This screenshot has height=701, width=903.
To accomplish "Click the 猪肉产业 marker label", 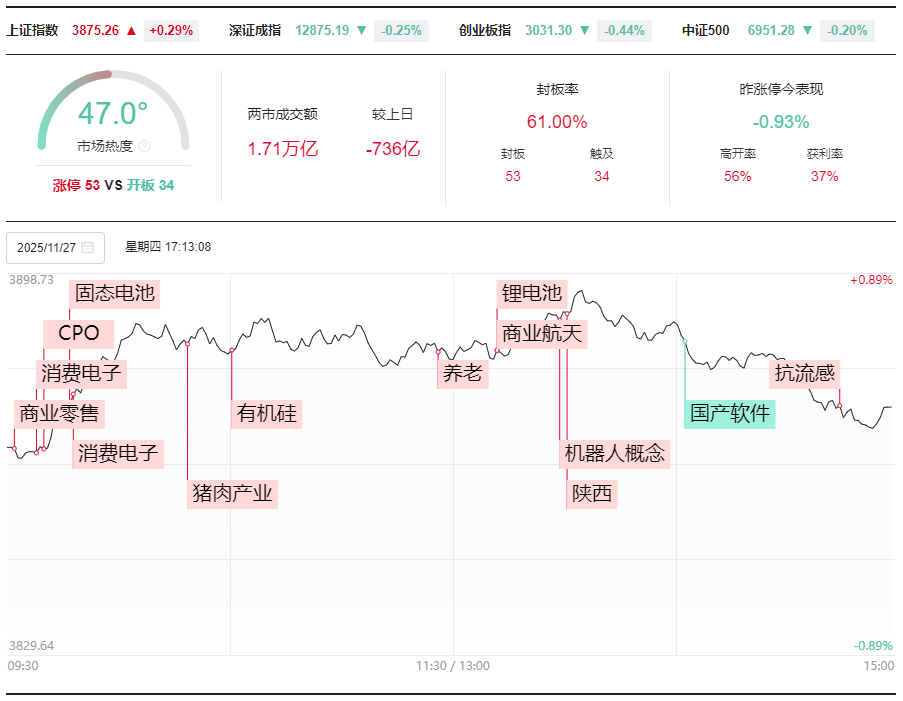I will coord(232,493).
